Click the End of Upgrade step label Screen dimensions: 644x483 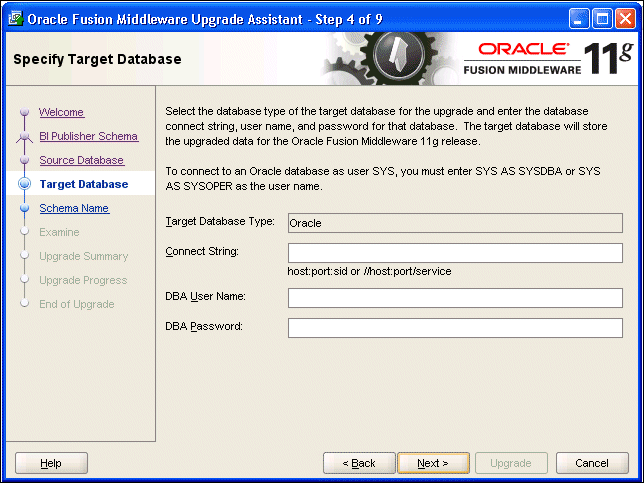[77, 304]
